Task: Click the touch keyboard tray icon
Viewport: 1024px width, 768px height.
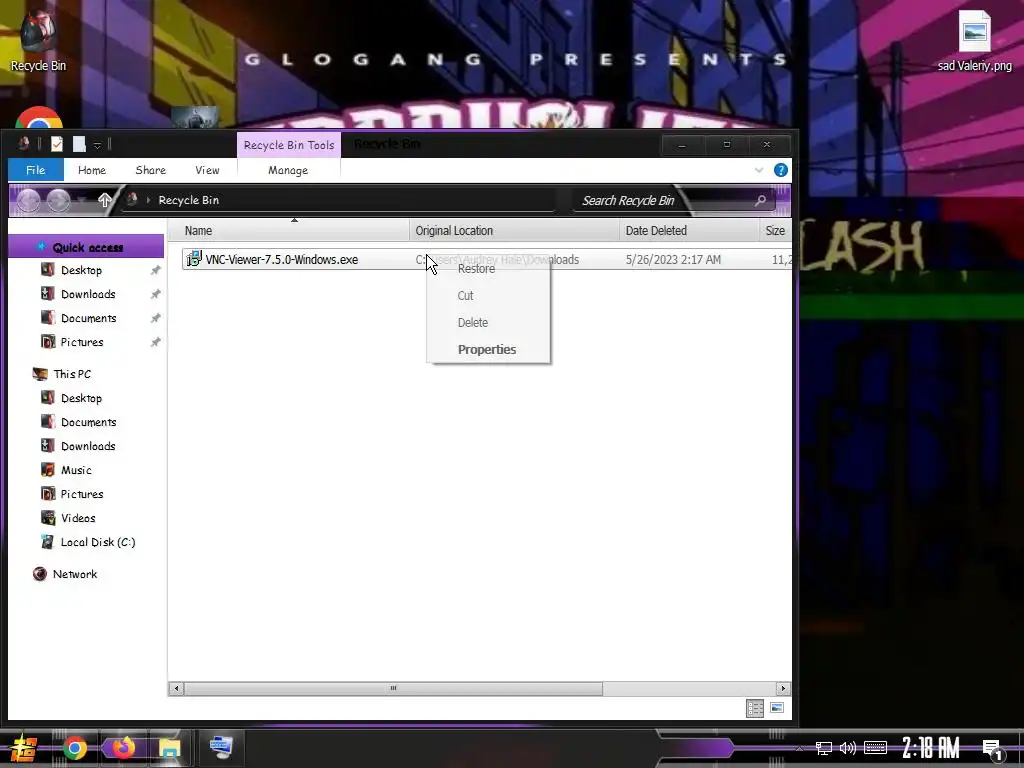Action: pos(875,748)
